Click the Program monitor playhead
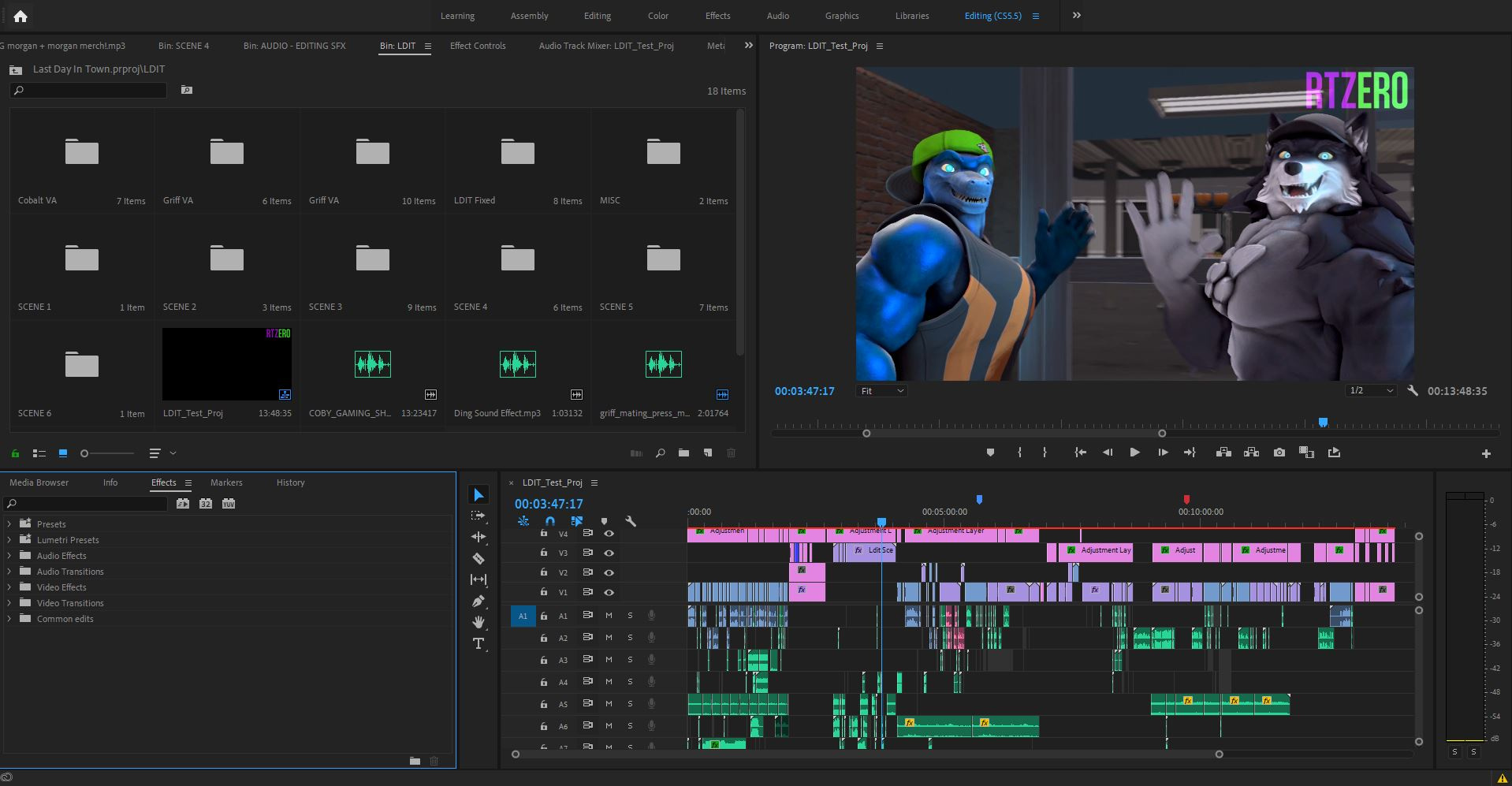The height and width of the screenshot is (786, 1512). tap(1323, 423)
